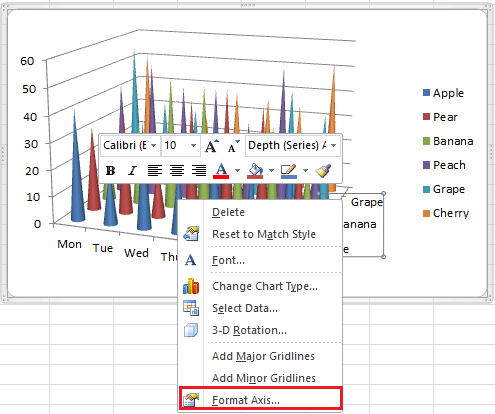Click the Align Text Left icon
Screen dimensions: 495x414
tap(155, 171)
